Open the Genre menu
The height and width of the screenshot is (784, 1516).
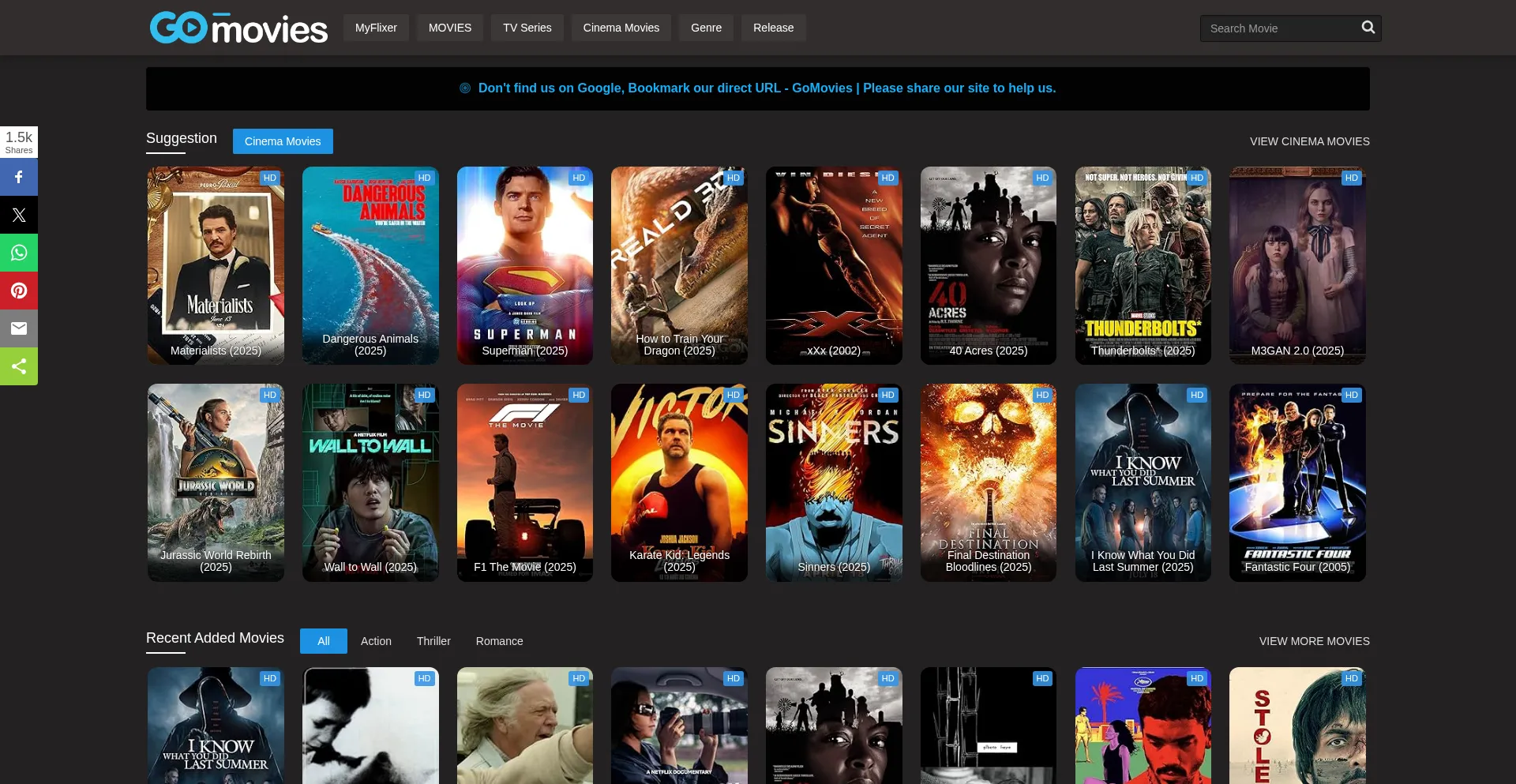tap(707, 28)
